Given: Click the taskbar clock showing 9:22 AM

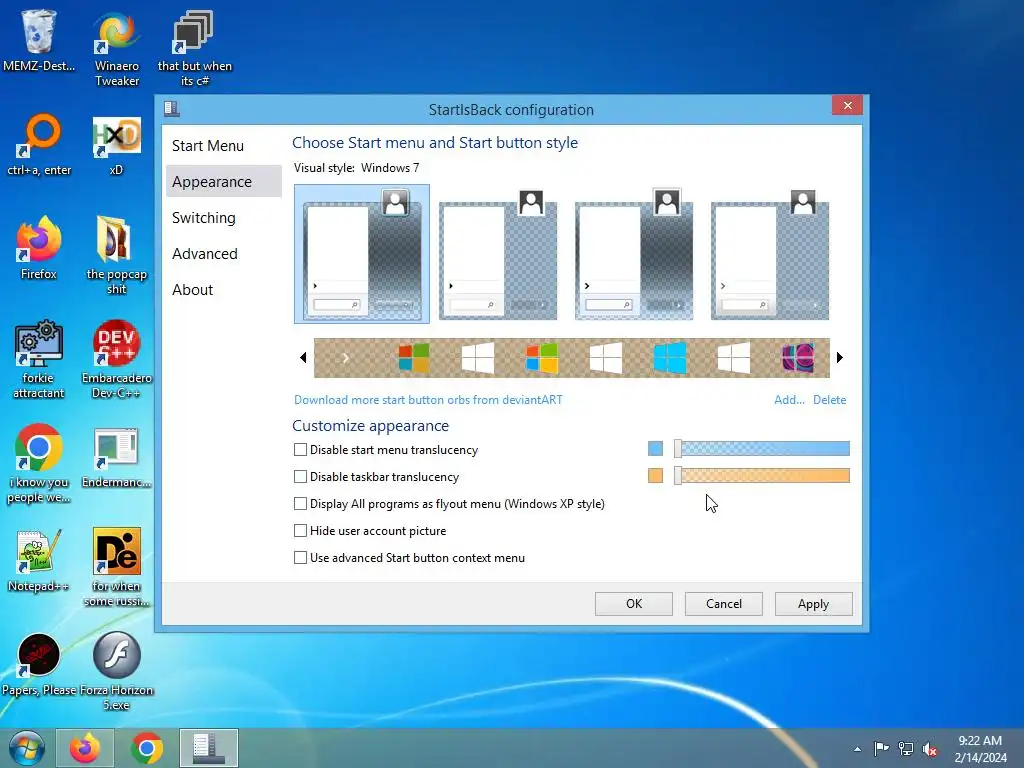Looking at the screenshot, I should (980, 749).
